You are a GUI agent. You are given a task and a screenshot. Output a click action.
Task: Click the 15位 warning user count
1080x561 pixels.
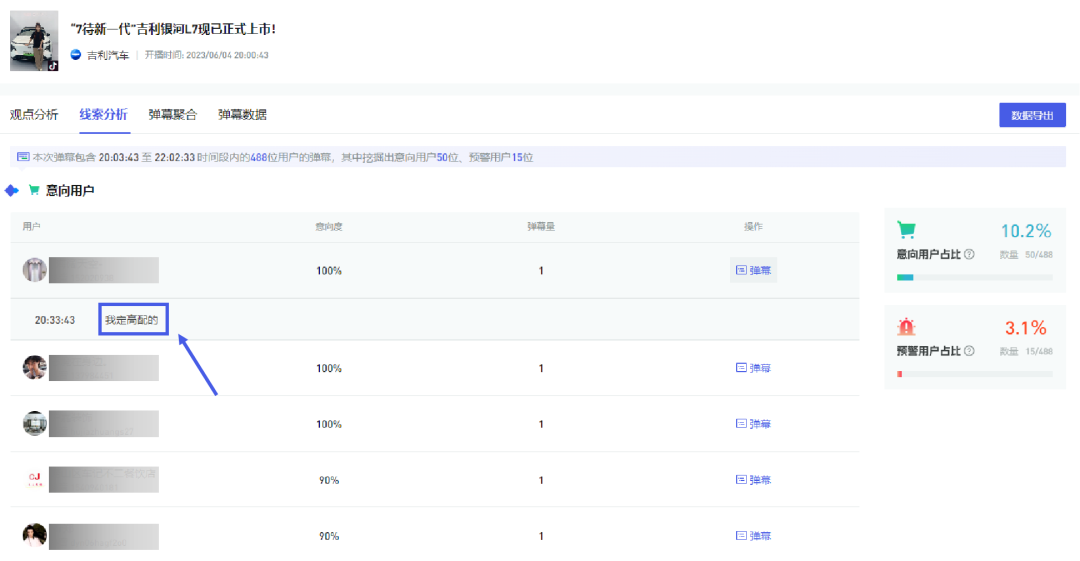[x=522, y=157]
